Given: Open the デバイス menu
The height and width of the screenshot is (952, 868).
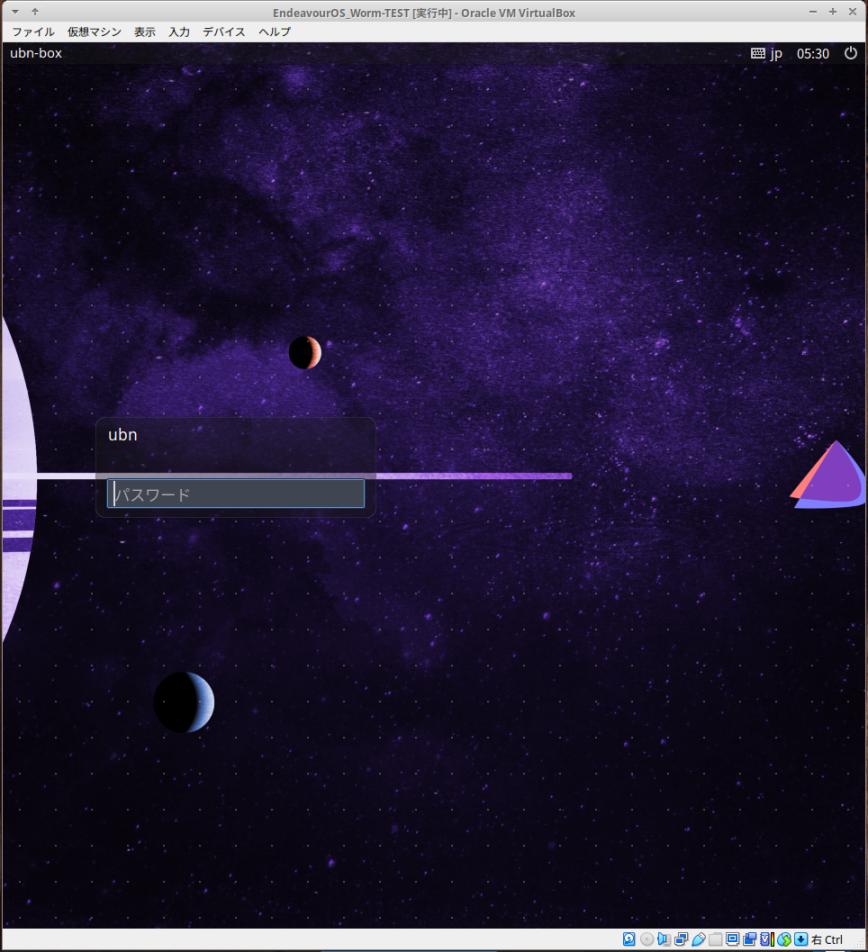Looking at the screenshot, I should click(224, 32).
